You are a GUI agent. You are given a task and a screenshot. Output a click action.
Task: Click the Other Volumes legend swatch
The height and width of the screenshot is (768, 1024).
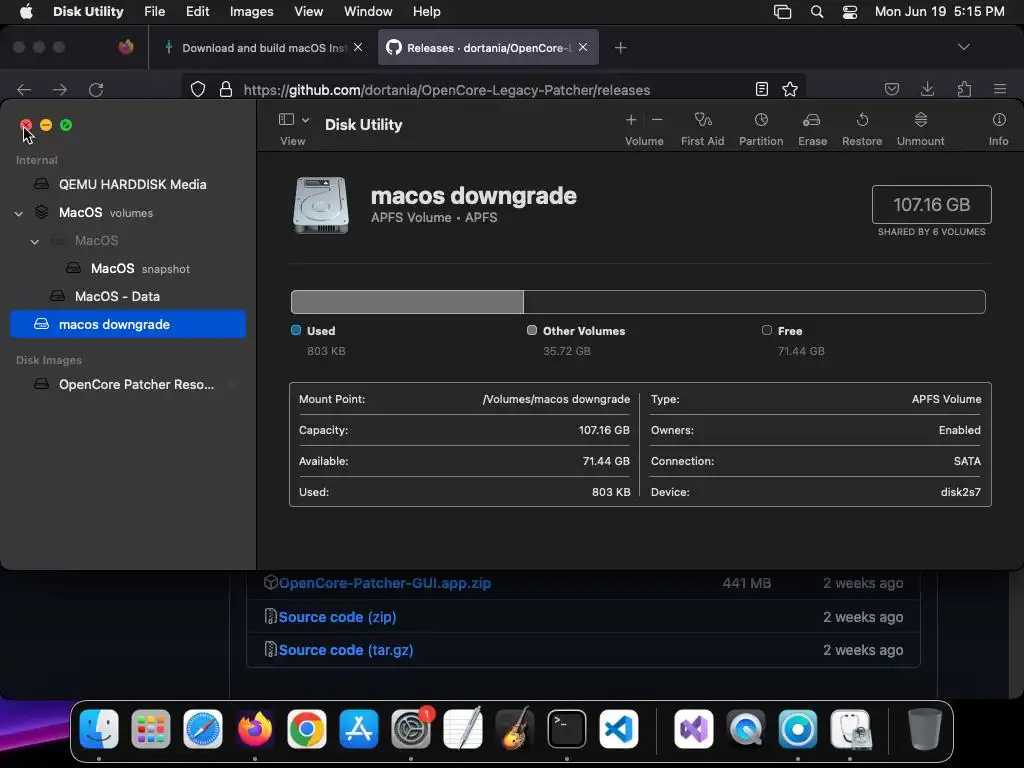pyautogui.click(x=532, y=330)
